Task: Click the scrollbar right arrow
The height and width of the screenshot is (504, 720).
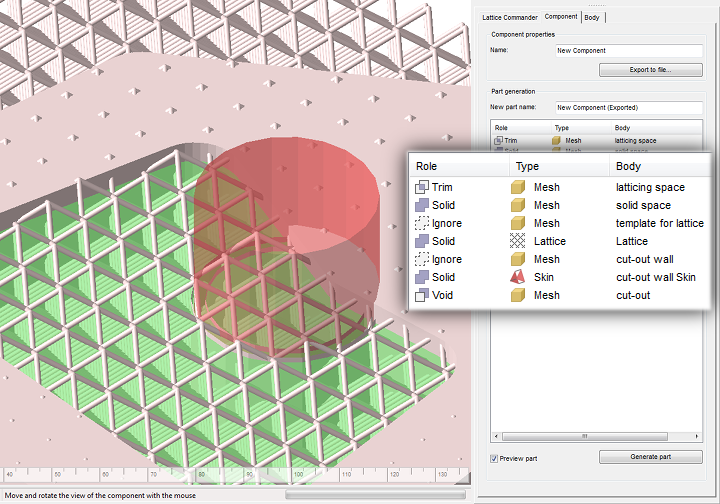Action: coord(697,436)
